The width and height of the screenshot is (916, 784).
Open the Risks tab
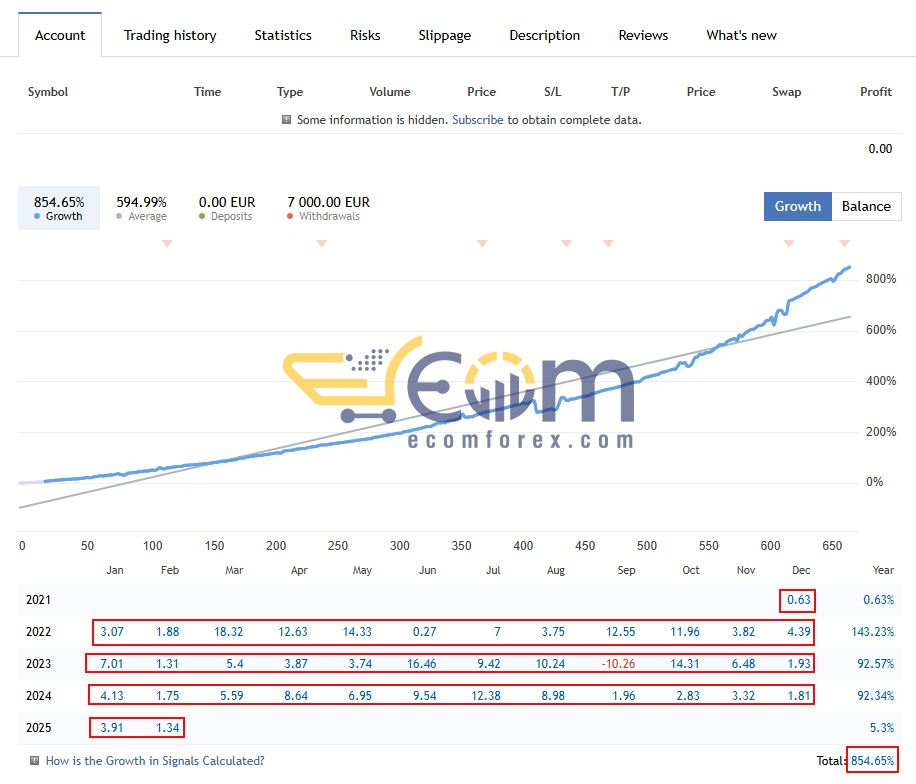(x=365, y=36)
